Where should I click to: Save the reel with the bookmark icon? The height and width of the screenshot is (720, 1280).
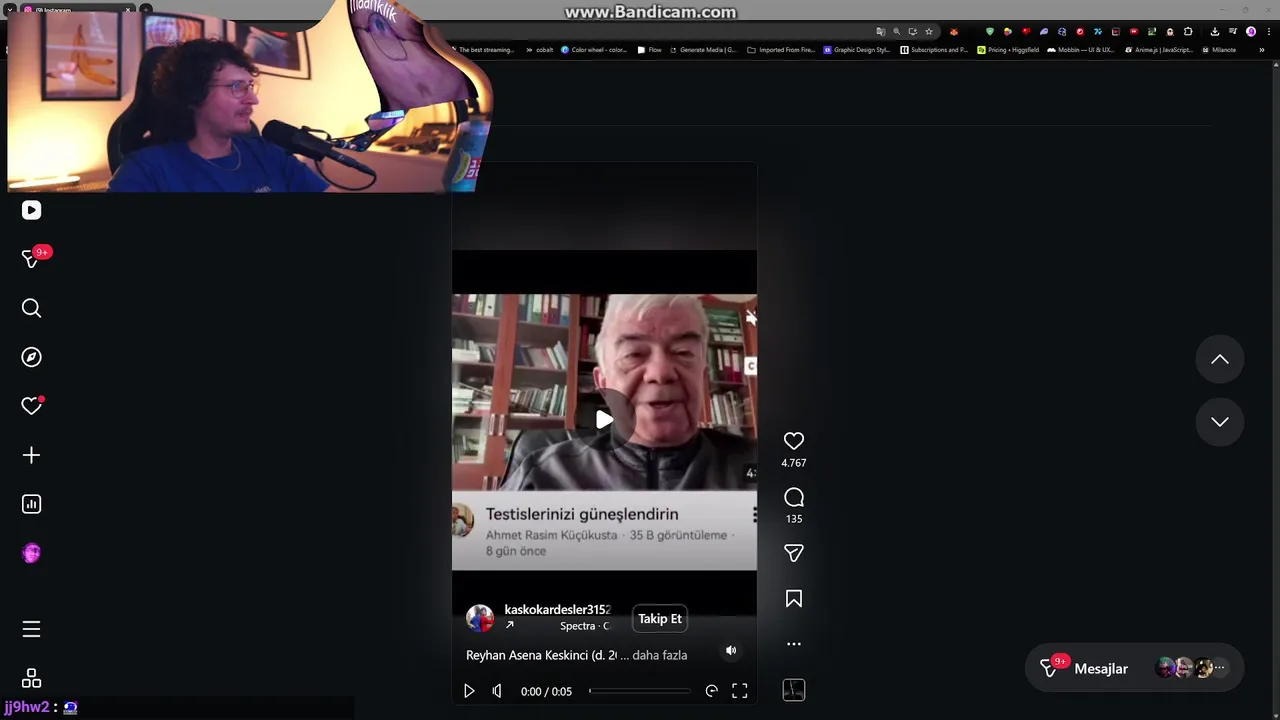(794, 599)
